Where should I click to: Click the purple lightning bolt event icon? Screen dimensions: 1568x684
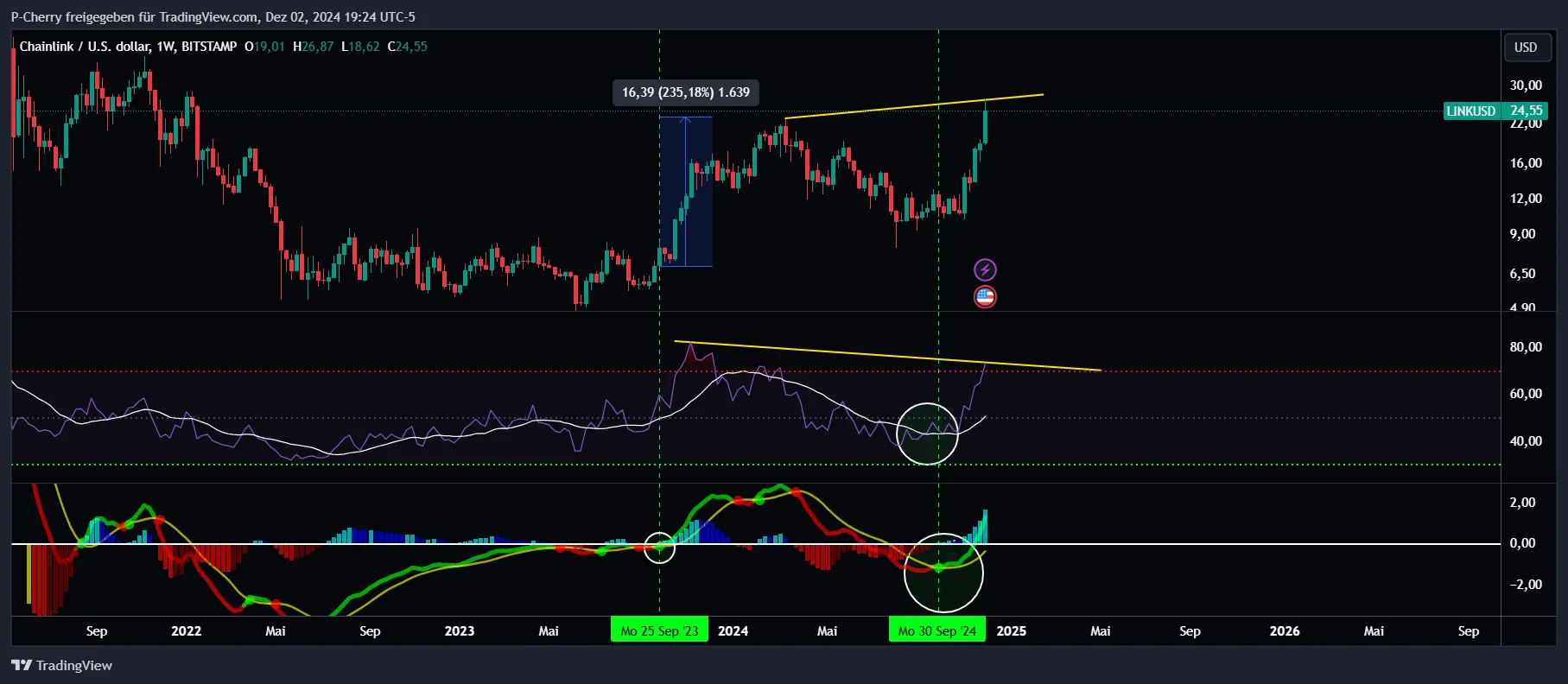(985, 269)
